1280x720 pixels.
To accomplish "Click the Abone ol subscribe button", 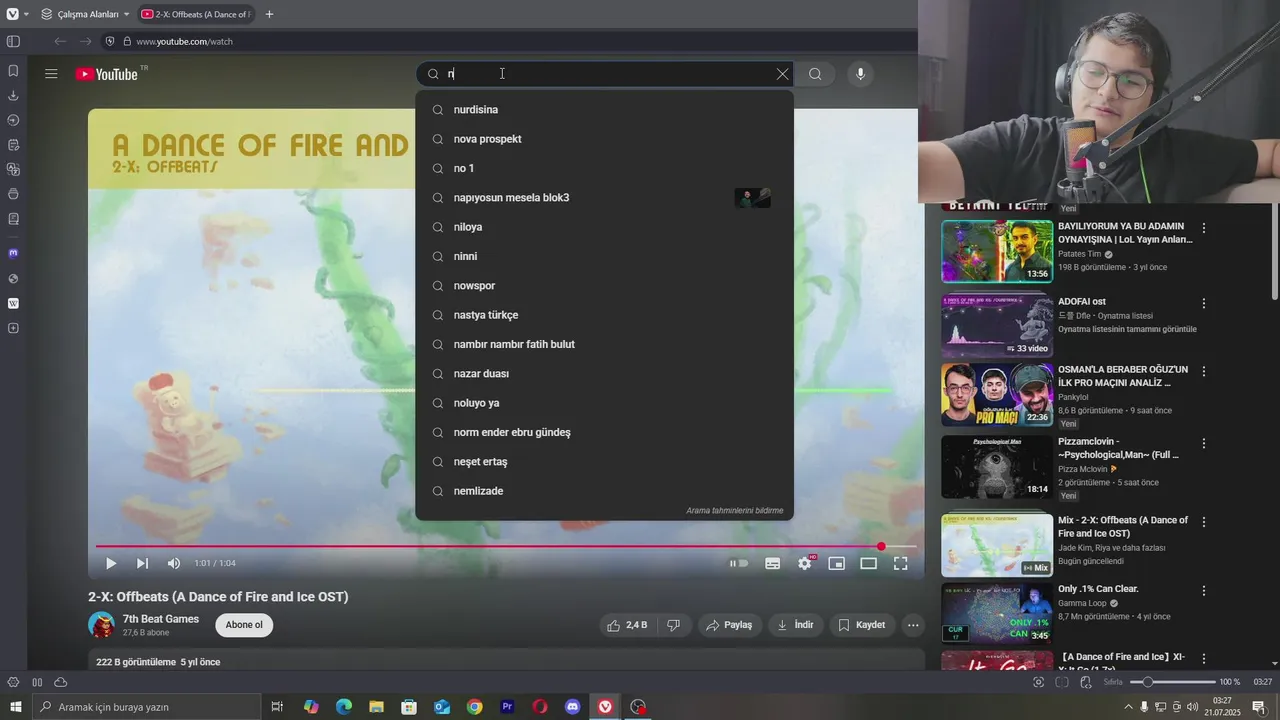I will click(x=244, y=625).
